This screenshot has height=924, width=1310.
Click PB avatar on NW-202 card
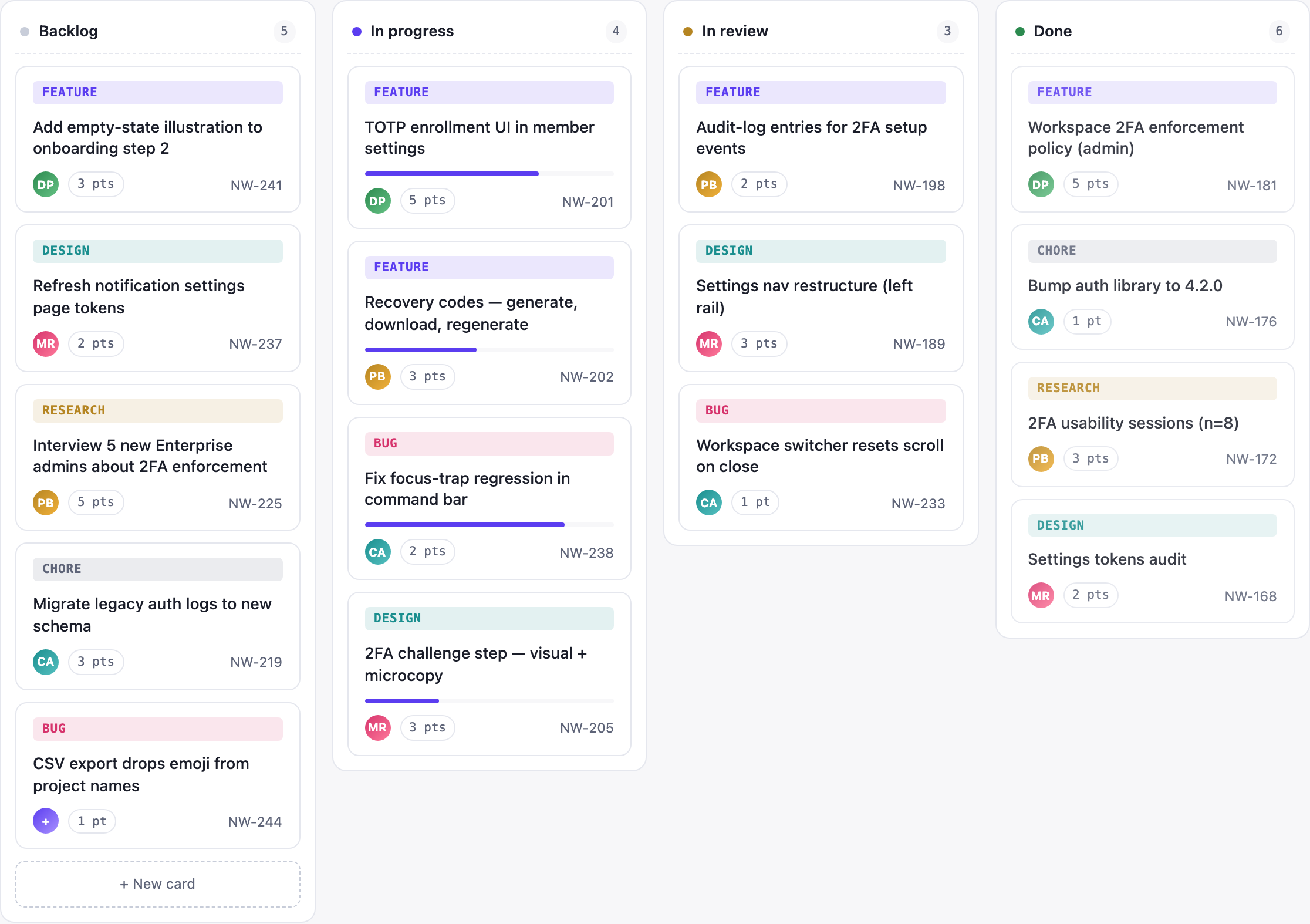(377, 376)
